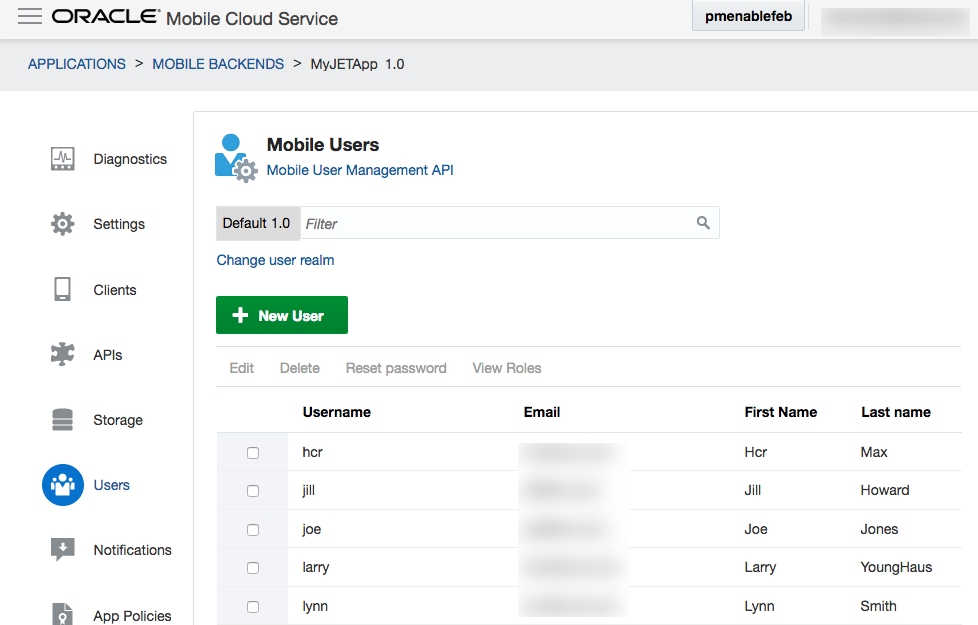Click the Settings gear icon
This screenshot has height=625, width=978.
(63, 224)
